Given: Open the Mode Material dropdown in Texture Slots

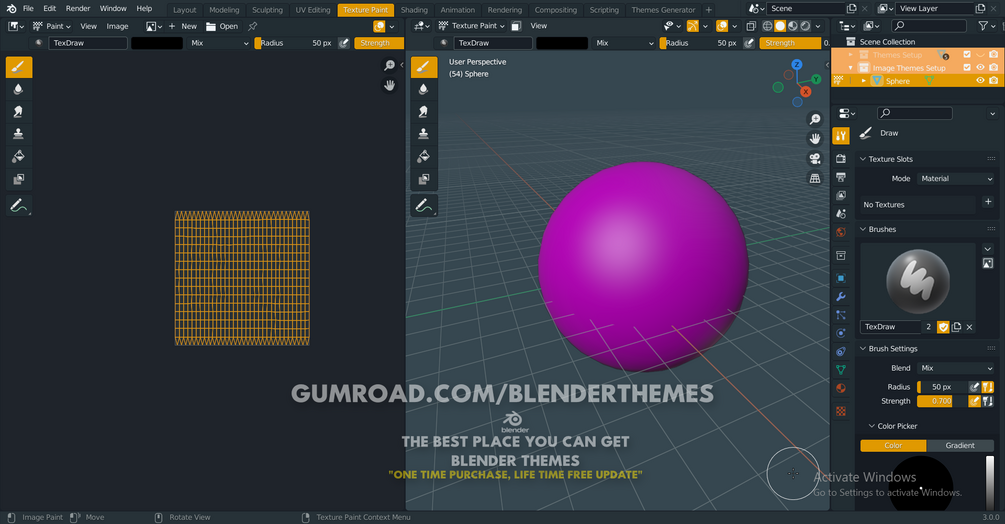Looking at the screenshot, I should (x=956, y=179).
